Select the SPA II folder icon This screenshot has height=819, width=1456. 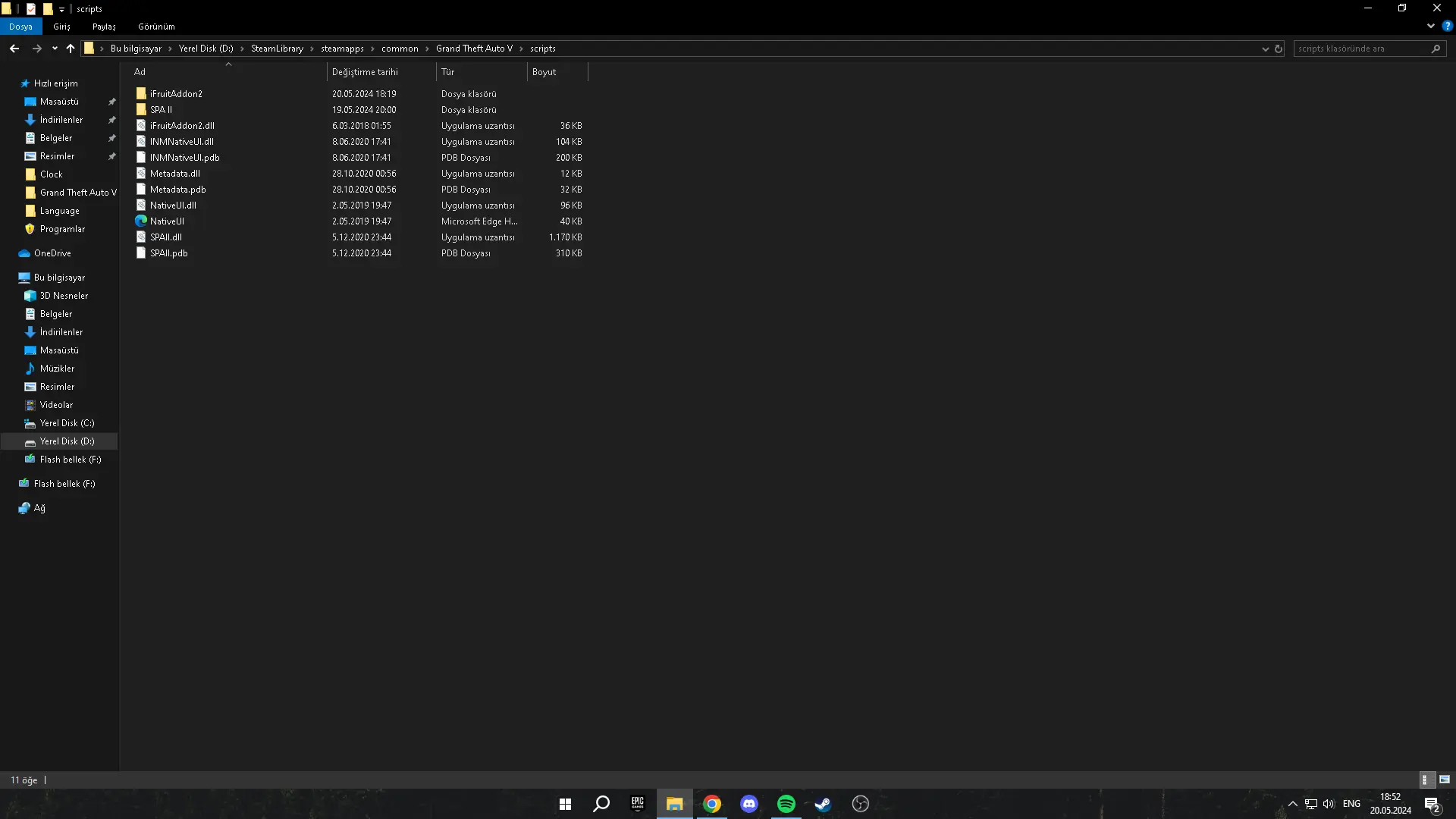(x=141, y=110)
